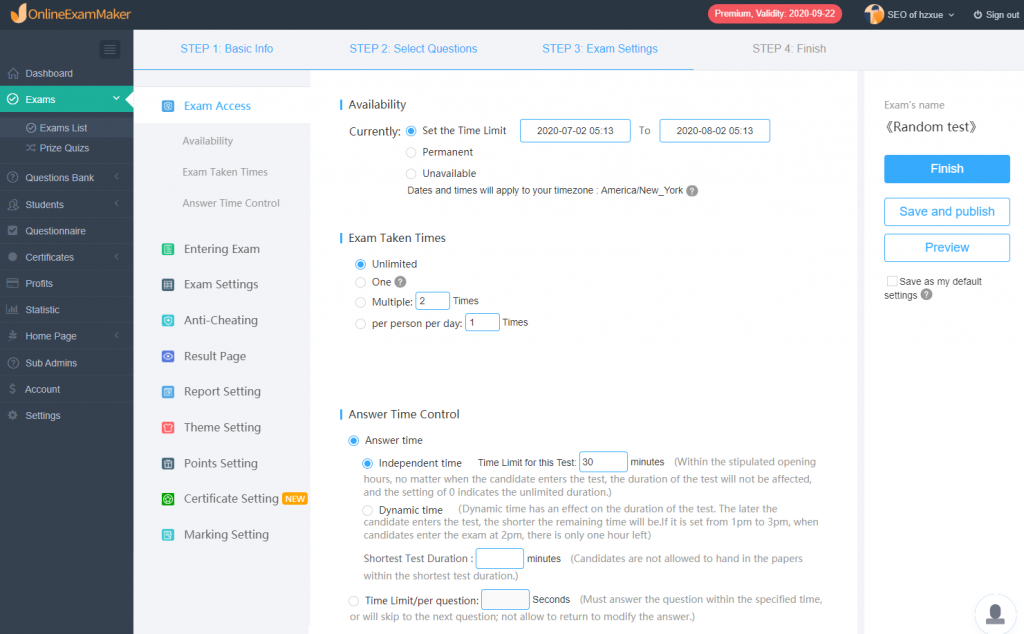Open the user avatar icon at bottom right
Image resolution: width=1024 pixels, height=634 pixels.
pyautogui.click(x=995, y=614)
